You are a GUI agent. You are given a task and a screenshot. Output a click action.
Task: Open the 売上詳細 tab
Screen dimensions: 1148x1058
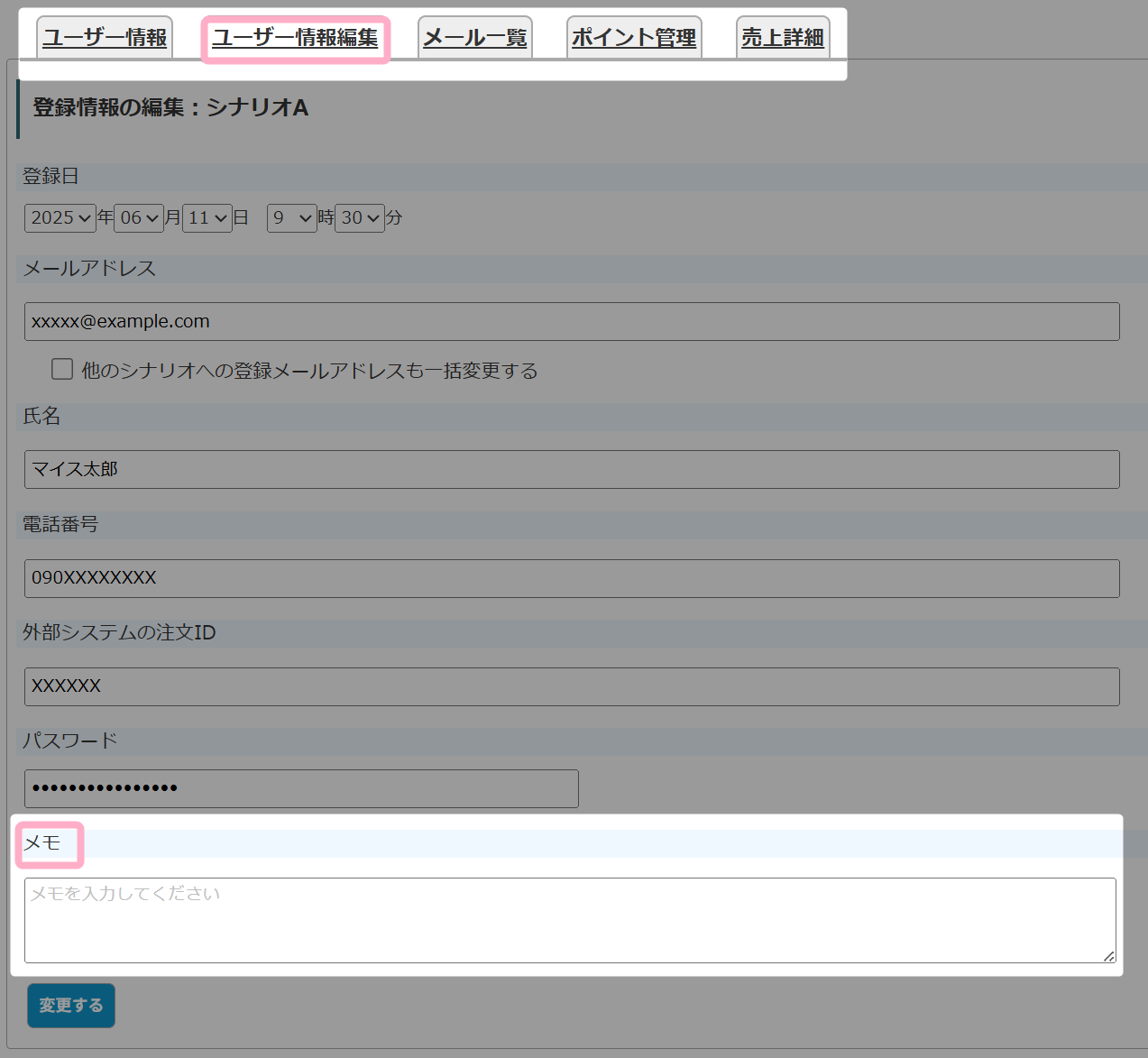point(783,38)
